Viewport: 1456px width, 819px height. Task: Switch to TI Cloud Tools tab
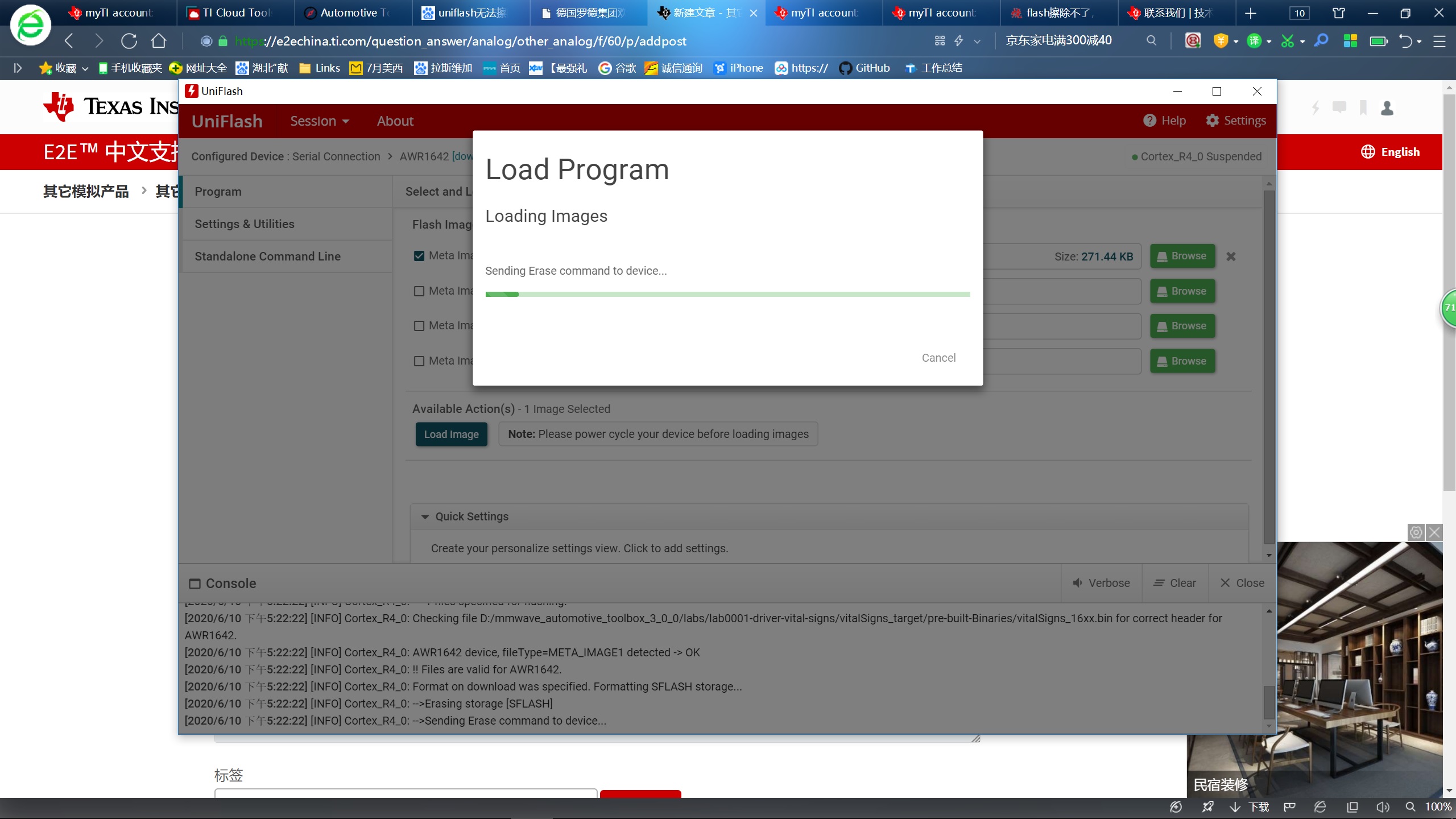coord(235,13)
